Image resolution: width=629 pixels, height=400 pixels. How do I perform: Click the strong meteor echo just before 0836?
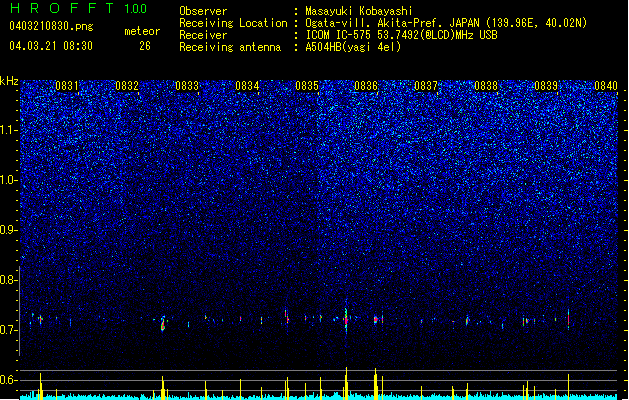pyautogui.click(x=346, y=320)
